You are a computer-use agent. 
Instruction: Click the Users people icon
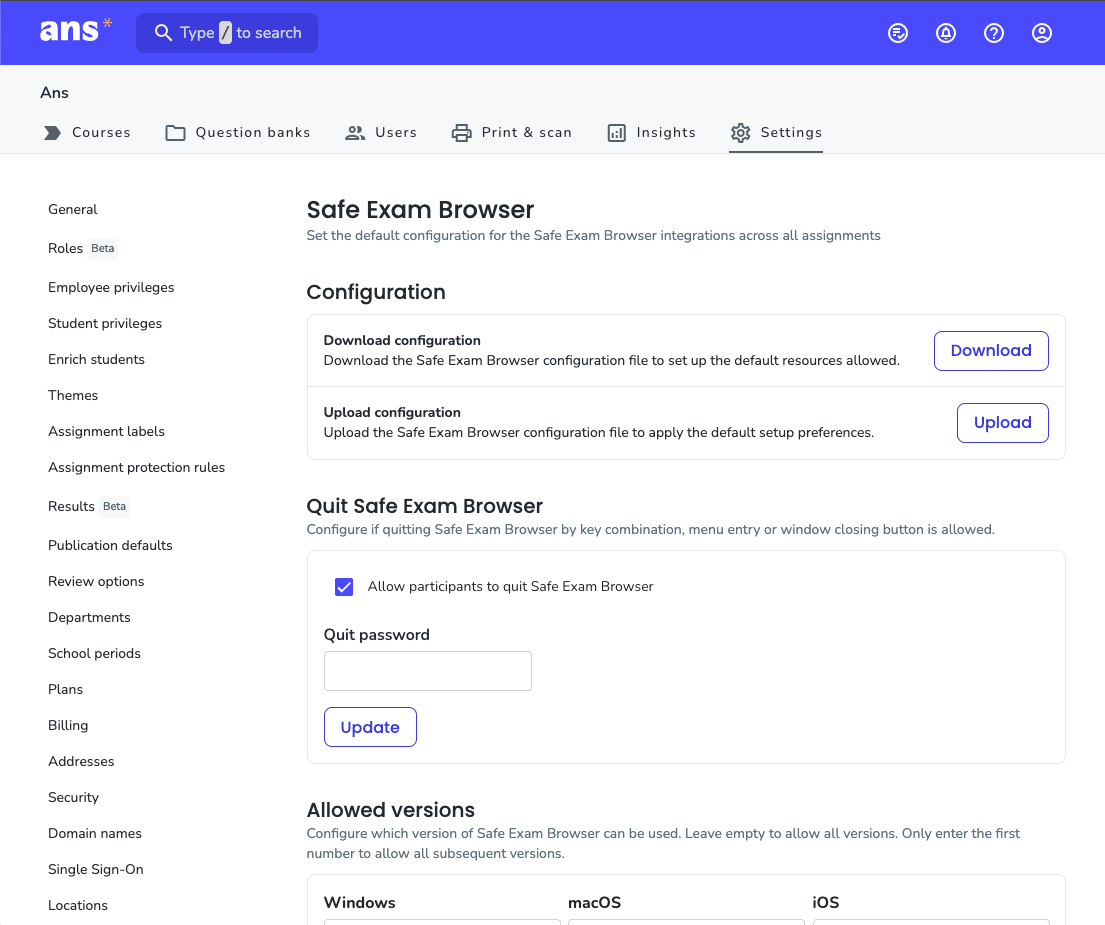tap(355, 132)
